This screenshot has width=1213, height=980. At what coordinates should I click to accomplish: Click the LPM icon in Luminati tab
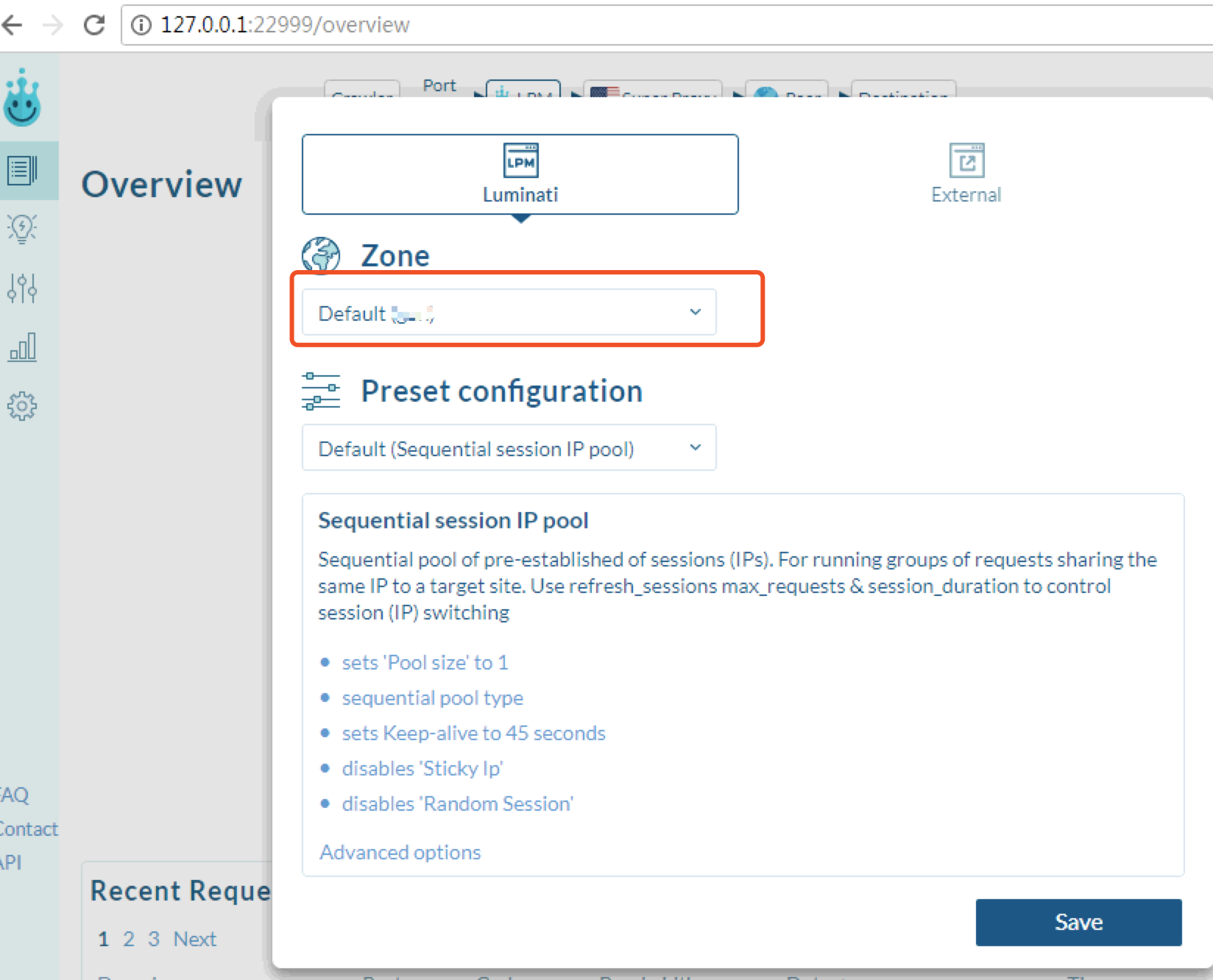pyautogui.click(x=520, y=160)
